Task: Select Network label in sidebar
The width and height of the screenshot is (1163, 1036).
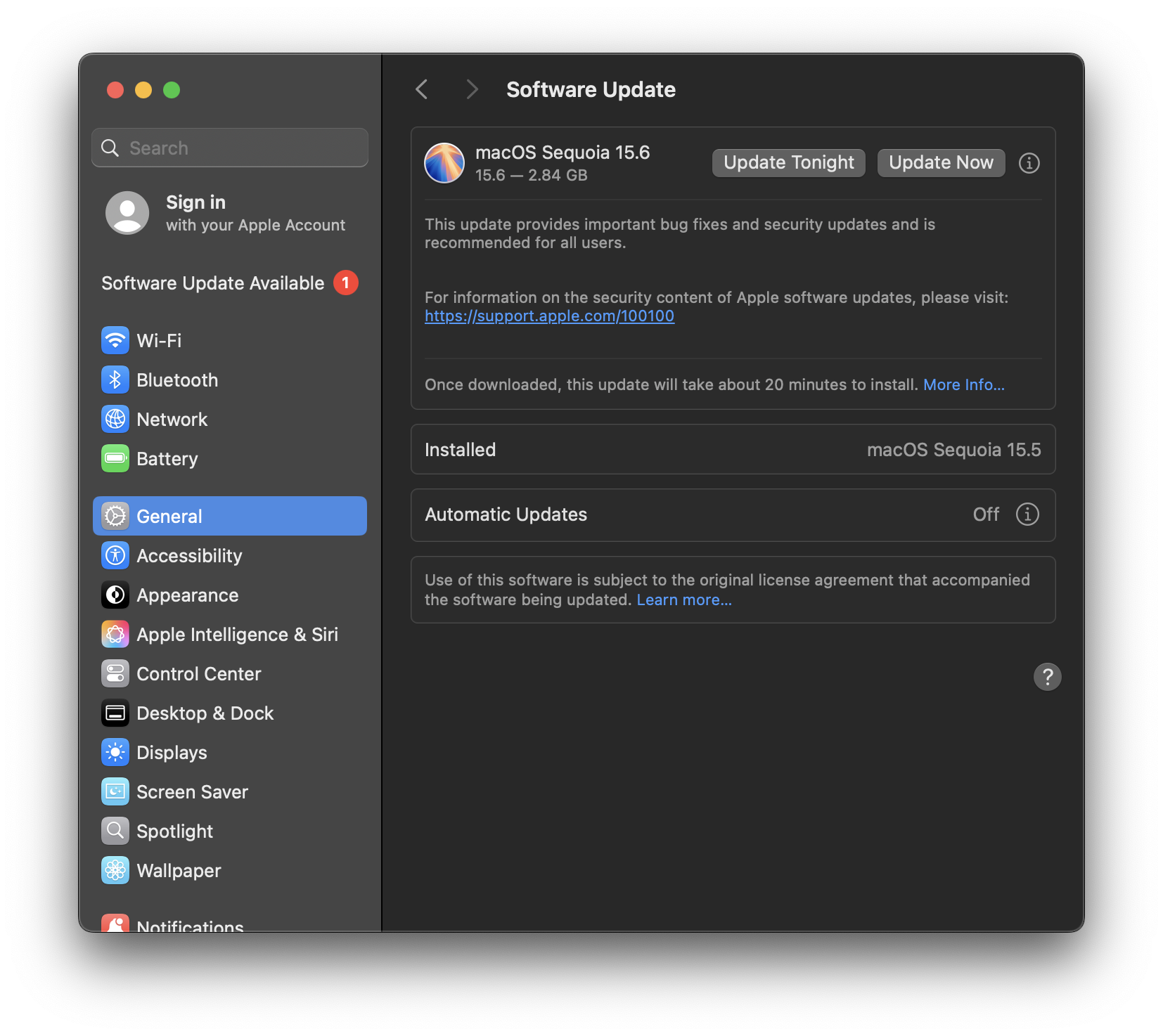Action: (172, 420)
